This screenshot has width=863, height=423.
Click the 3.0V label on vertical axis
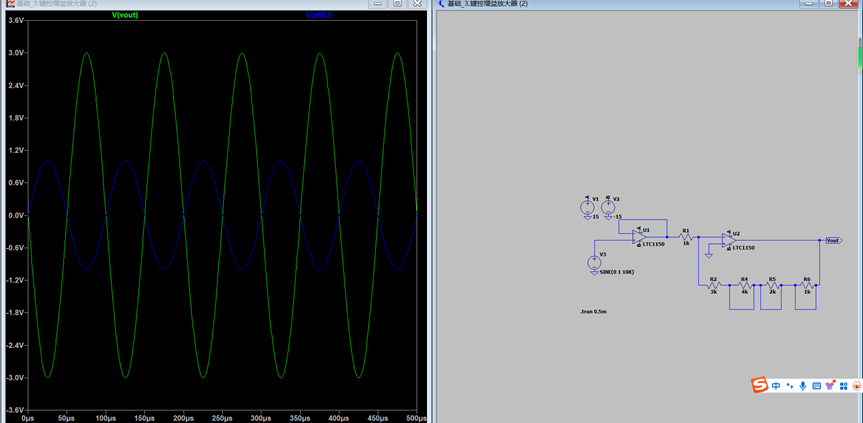(15, 53)
